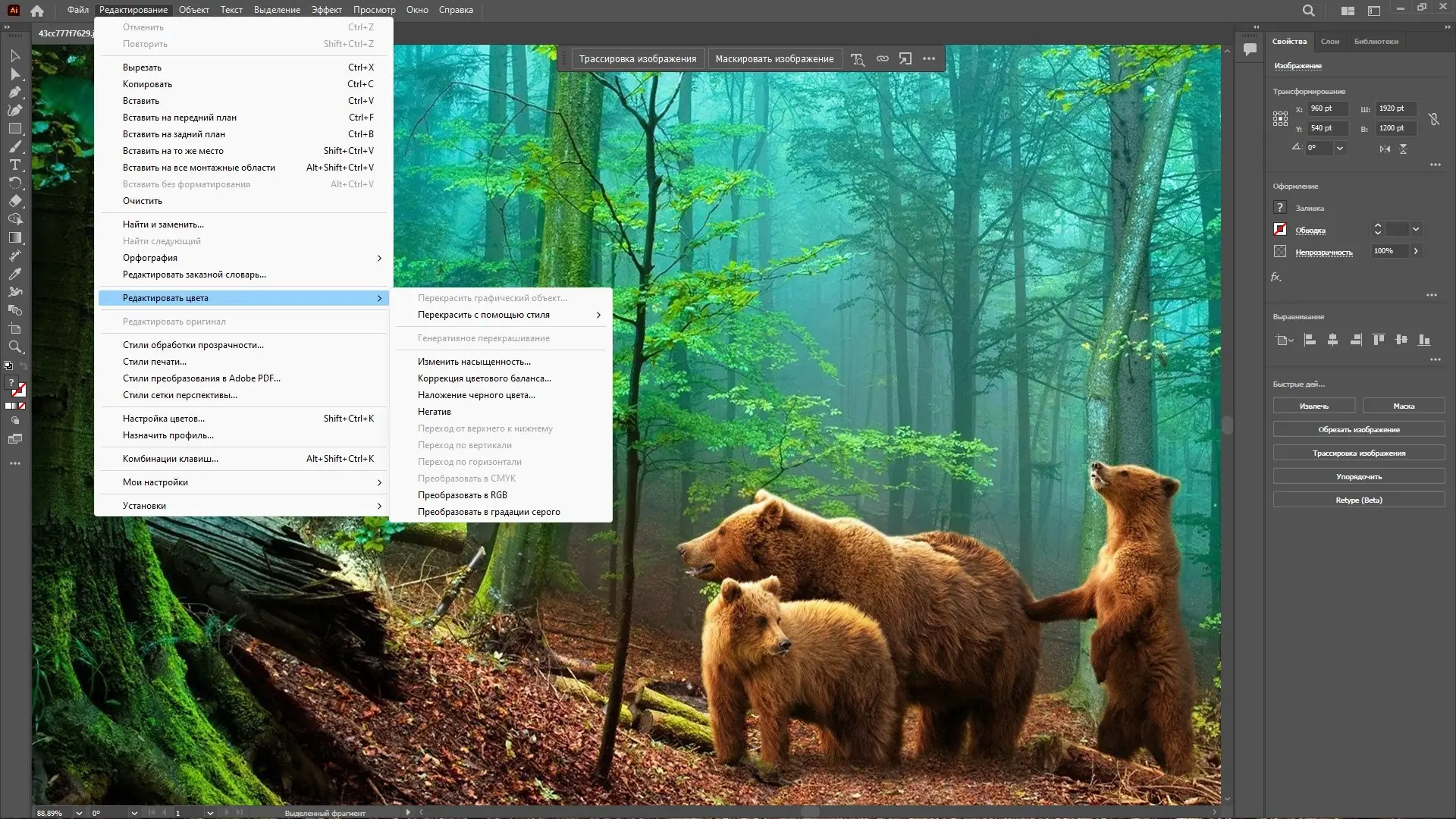Align selection to horizontal center

point(1332,340)
